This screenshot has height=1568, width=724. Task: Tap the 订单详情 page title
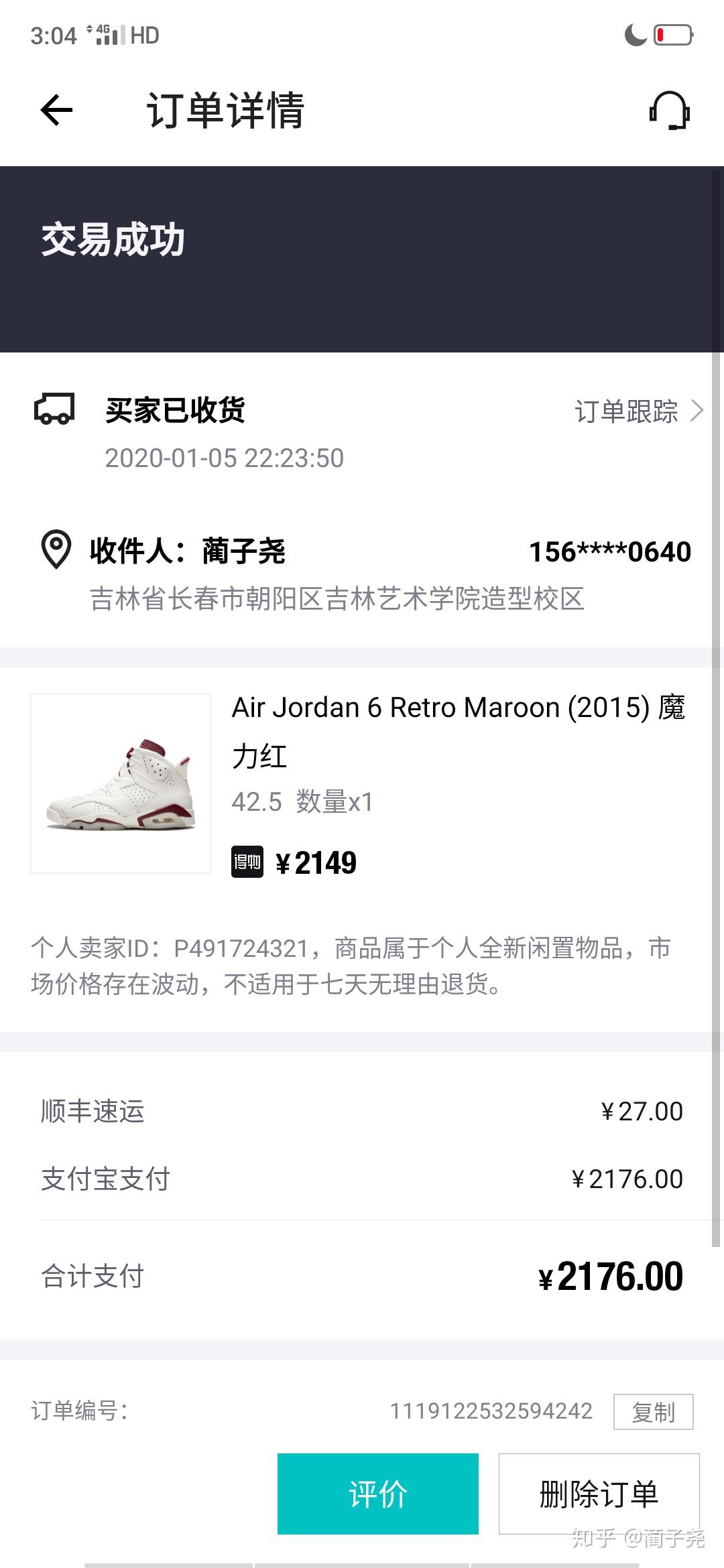[x=225, y=111]
